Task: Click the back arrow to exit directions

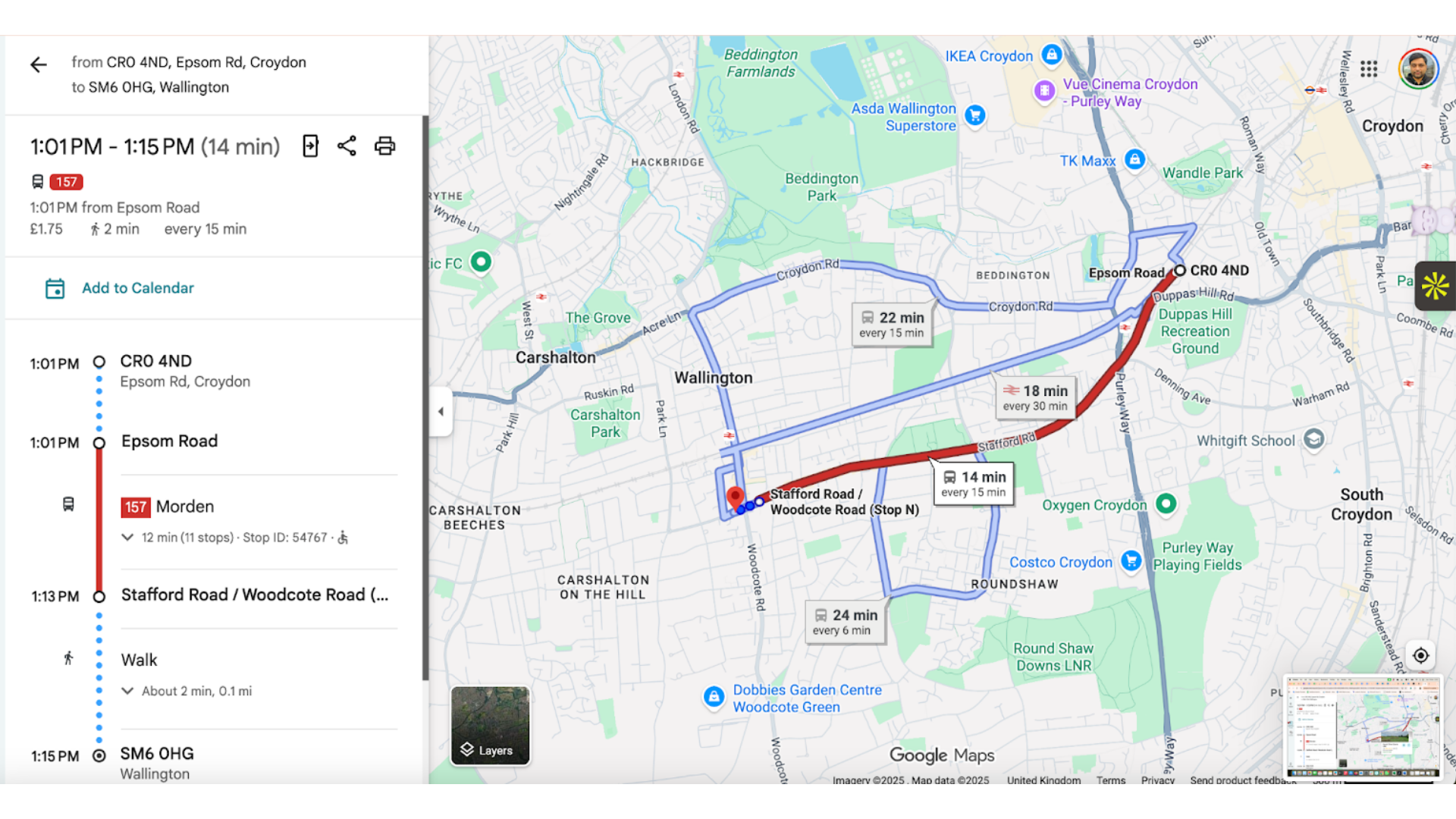Action: tap(38, 64)
